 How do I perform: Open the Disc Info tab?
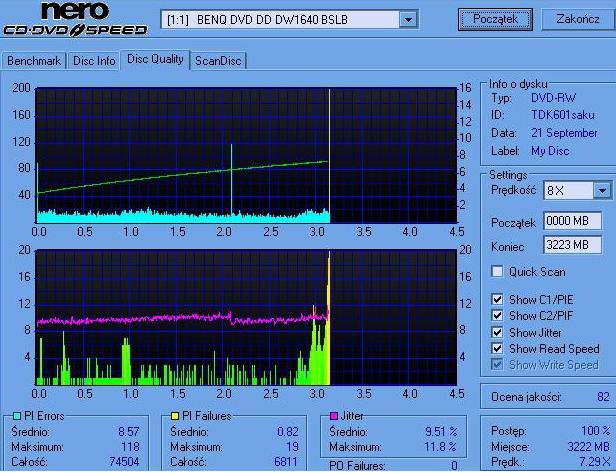94,61
